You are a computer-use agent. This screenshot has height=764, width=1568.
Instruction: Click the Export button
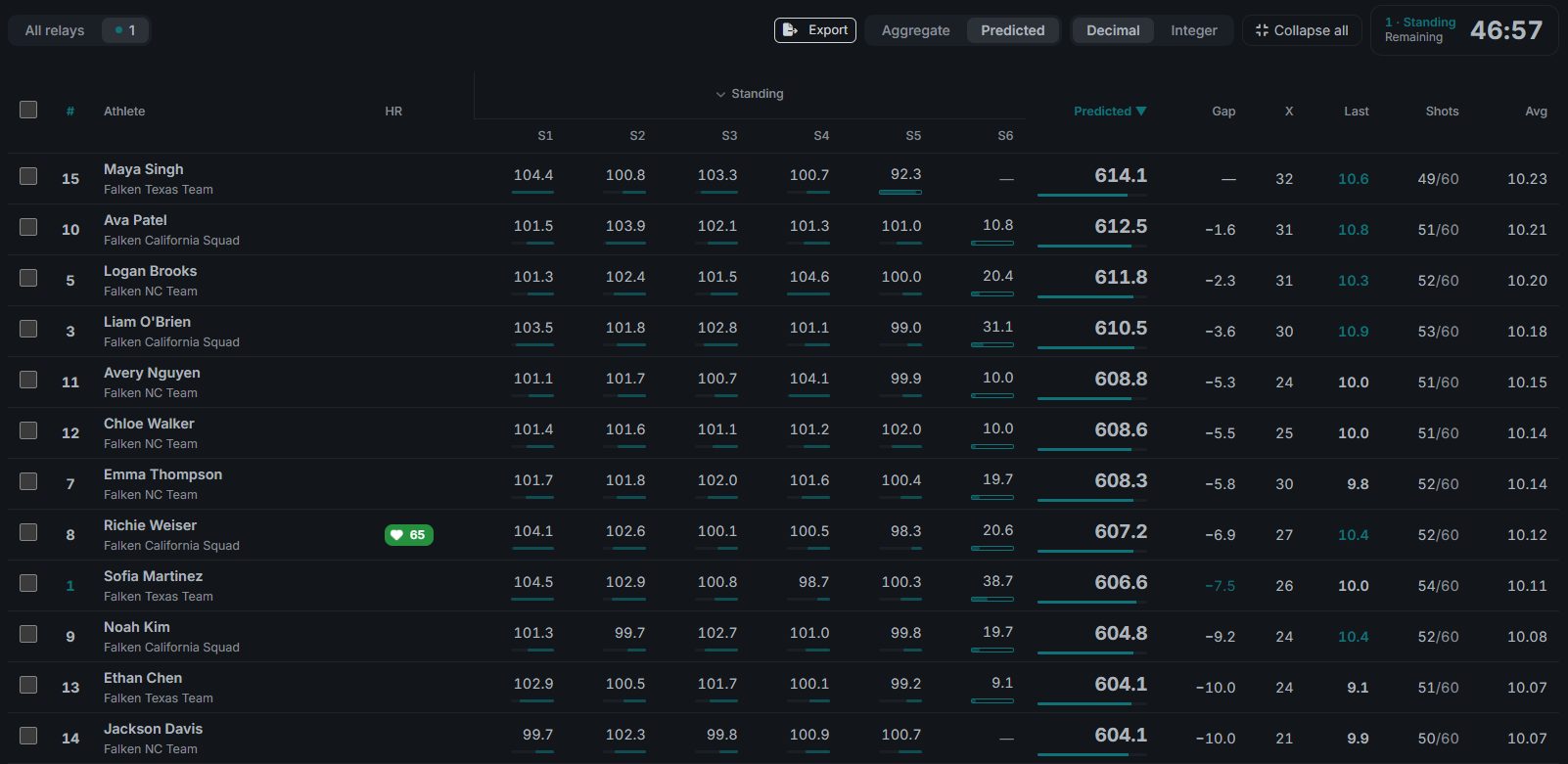815,30
